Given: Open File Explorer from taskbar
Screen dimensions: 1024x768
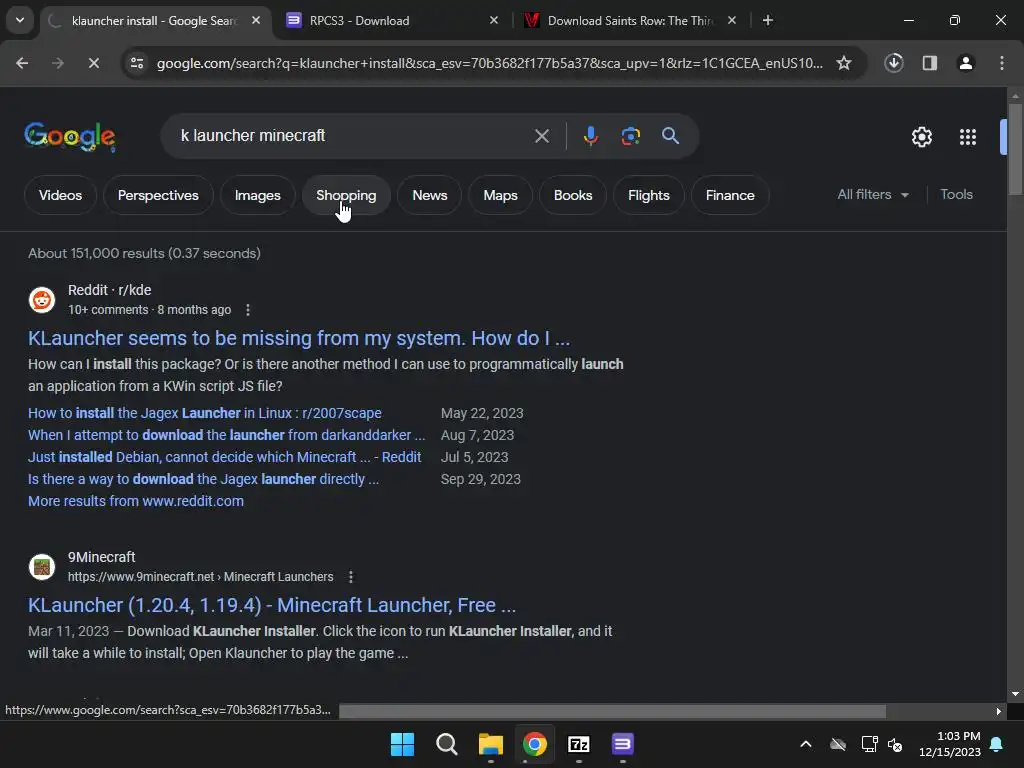Looking at the screenshot, I should point(490,744).
